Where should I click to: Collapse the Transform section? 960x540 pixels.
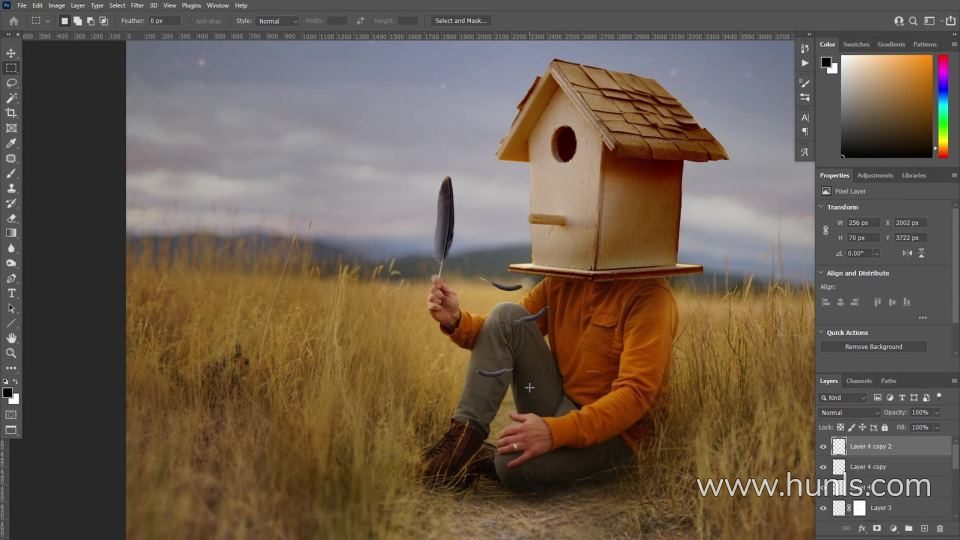pos(822,207)
